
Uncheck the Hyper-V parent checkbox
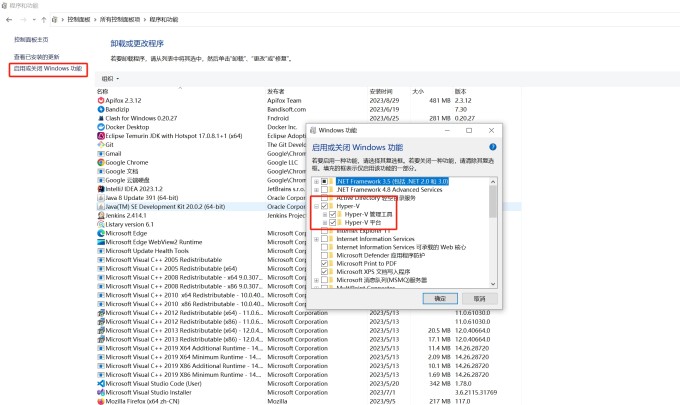coord(324,206)
